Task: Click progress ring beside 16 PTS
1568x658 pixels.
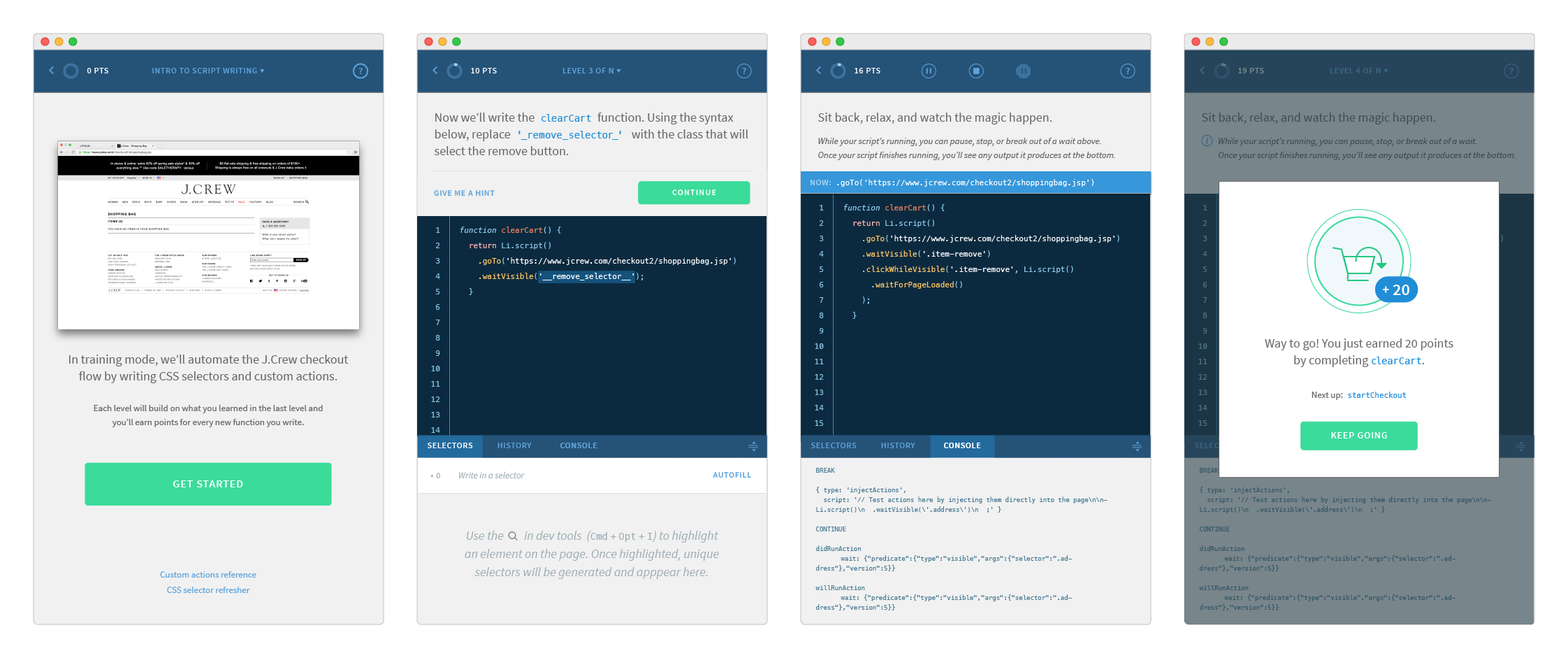Action: pos(838,71)
